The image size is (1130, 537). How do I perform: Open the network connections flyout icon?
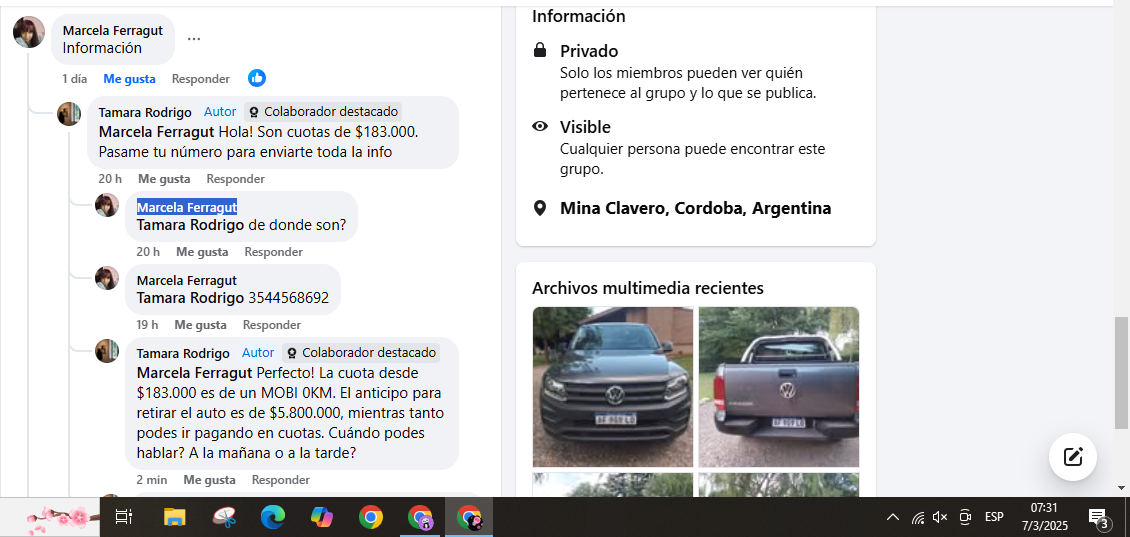[917, 517]
